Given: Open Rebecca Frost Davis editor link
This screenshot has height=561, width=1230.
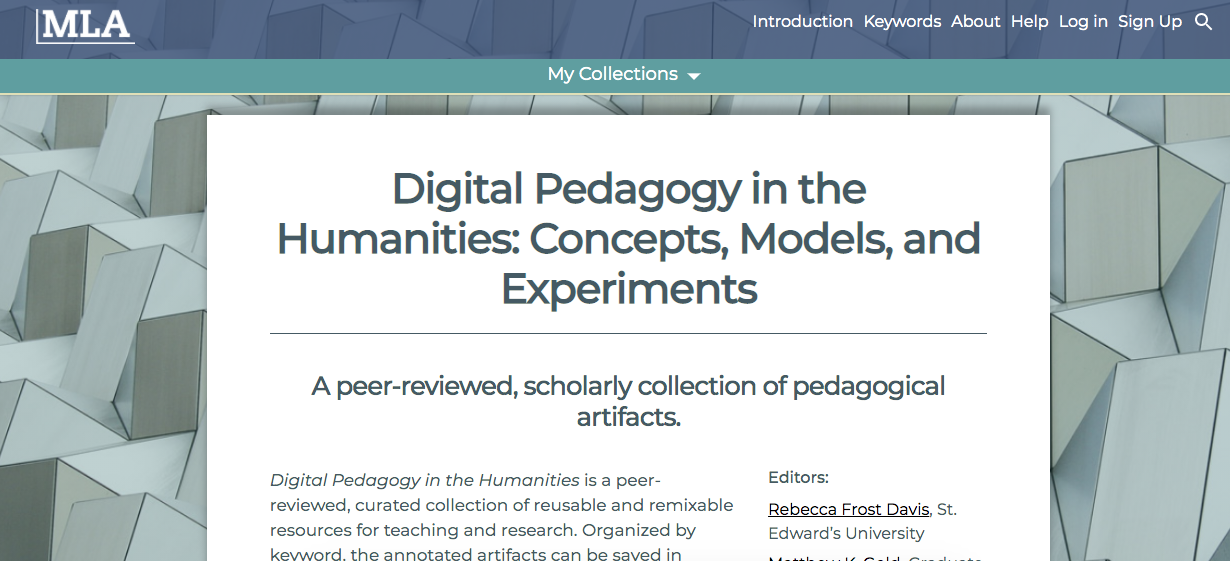Looking at the screenshot, I should pos(848,510).
